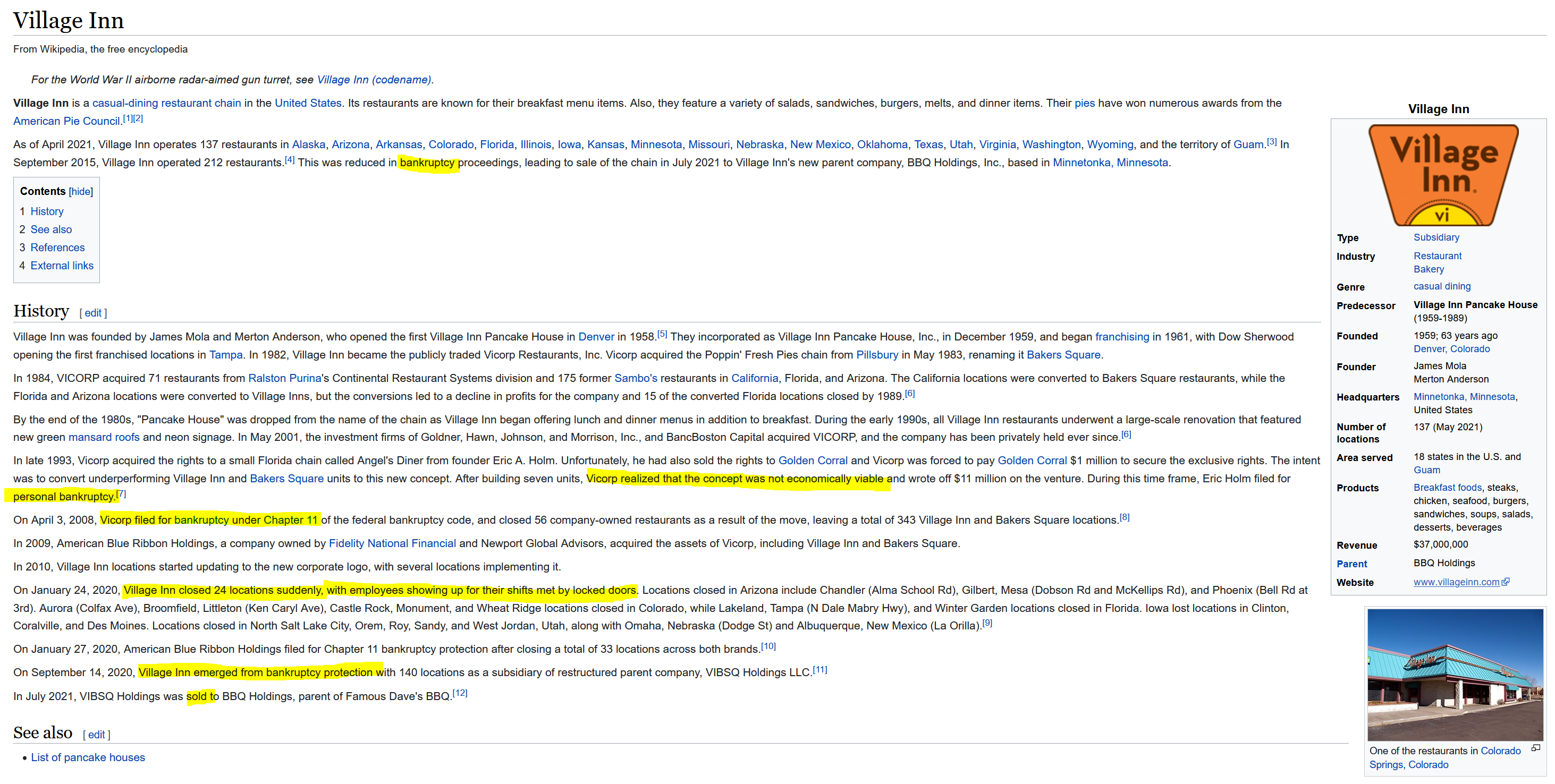Open citation [12] reference
Screen dimensions: 1555x784
click(460, 694)
